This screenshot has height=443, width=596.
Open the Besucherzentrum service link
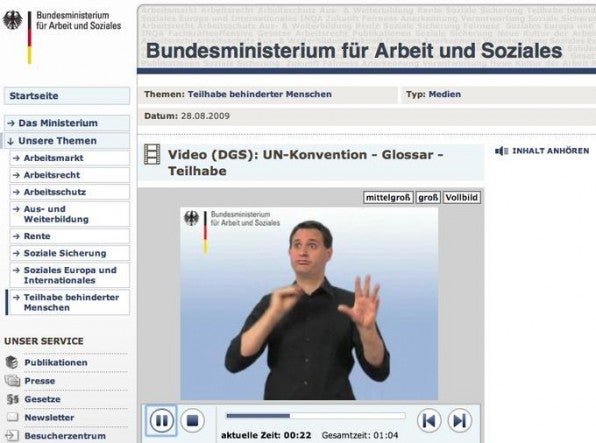[65, 436]
